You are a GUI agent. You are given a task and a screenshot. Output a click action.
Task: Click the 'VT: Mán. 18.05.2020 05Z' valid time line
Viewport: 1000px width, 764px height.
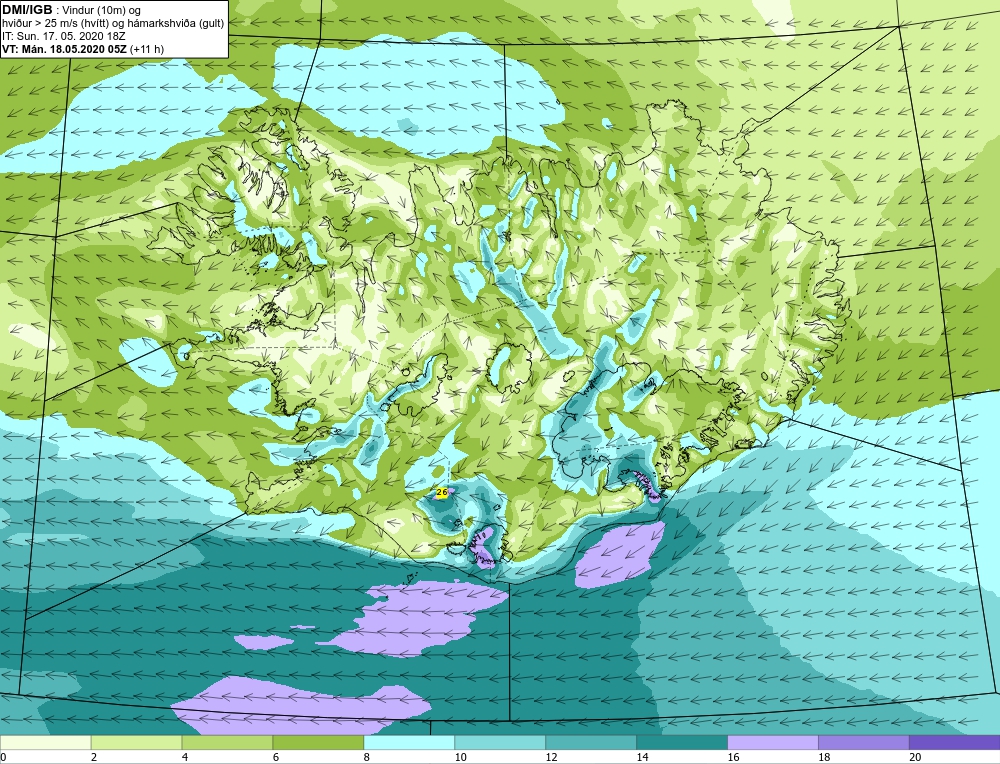[65, 48]
